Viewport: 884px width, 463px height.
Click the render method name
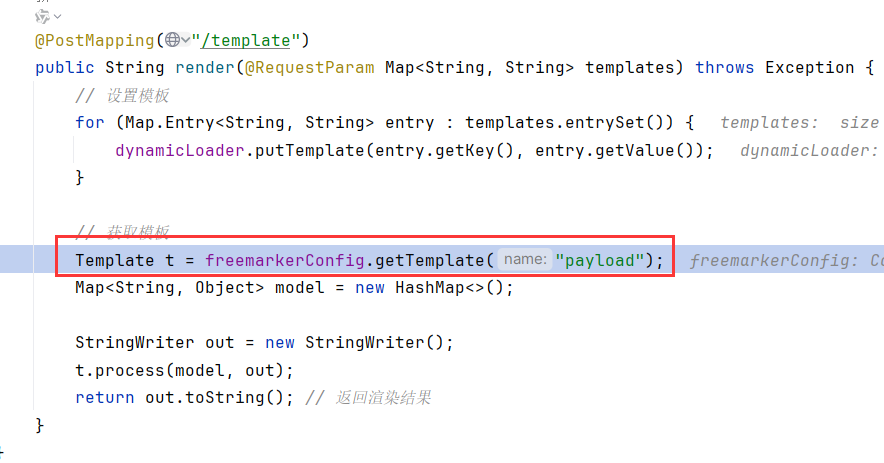click(205, 68)
